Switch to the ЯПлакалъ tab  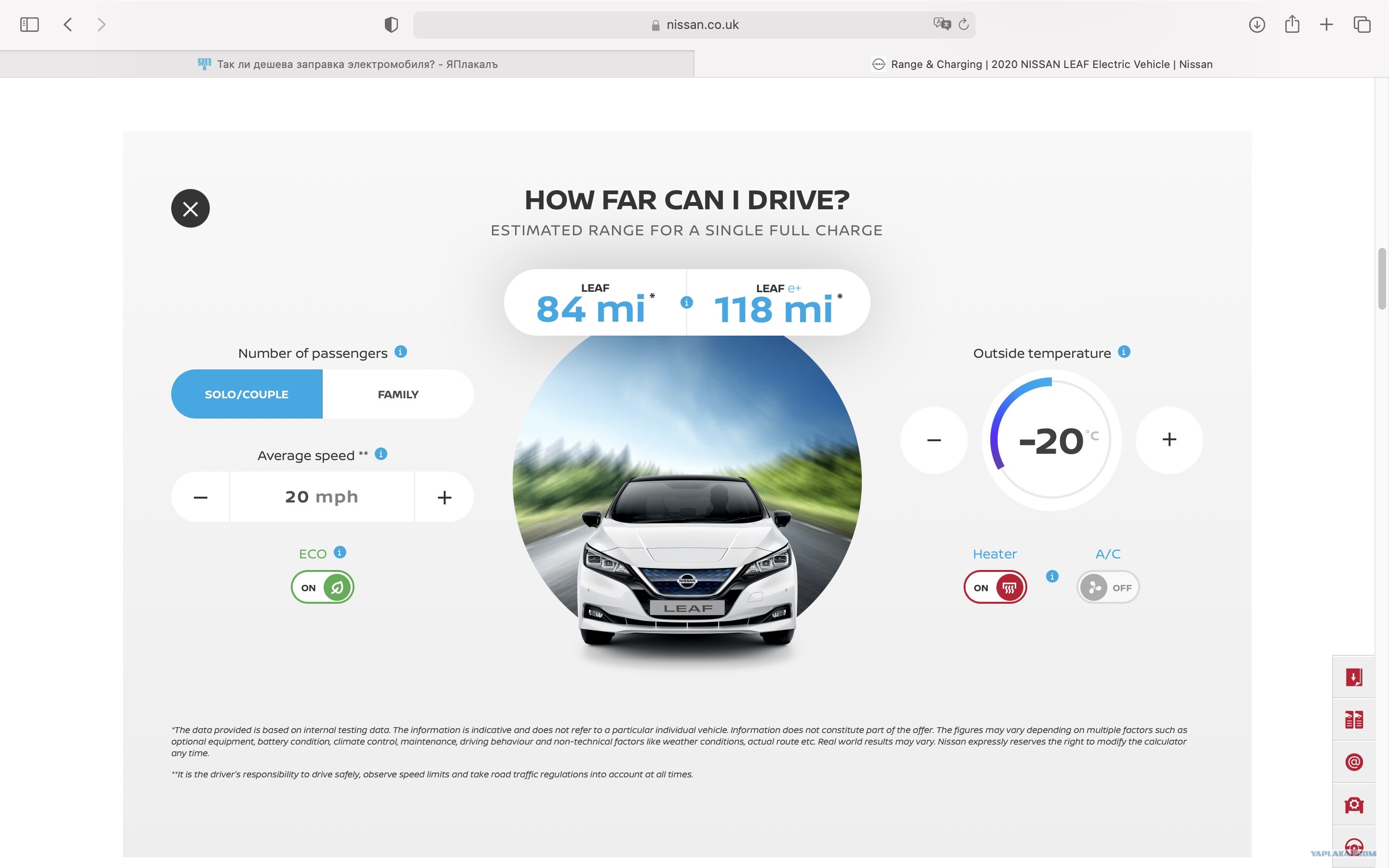pos(347,64)
